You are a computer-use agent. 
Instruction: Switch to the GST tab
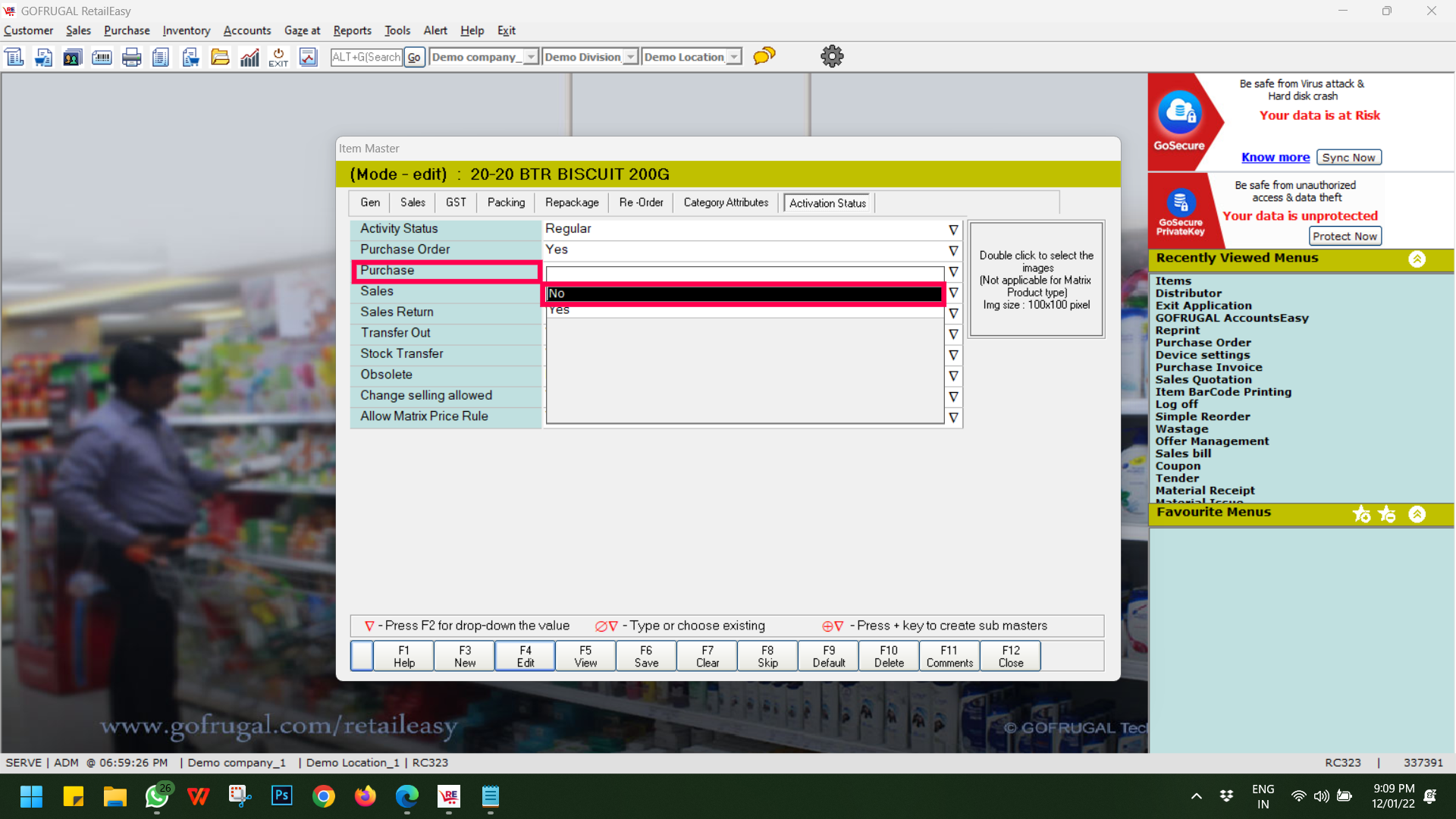pyautogui.click(x=456, y=202)
